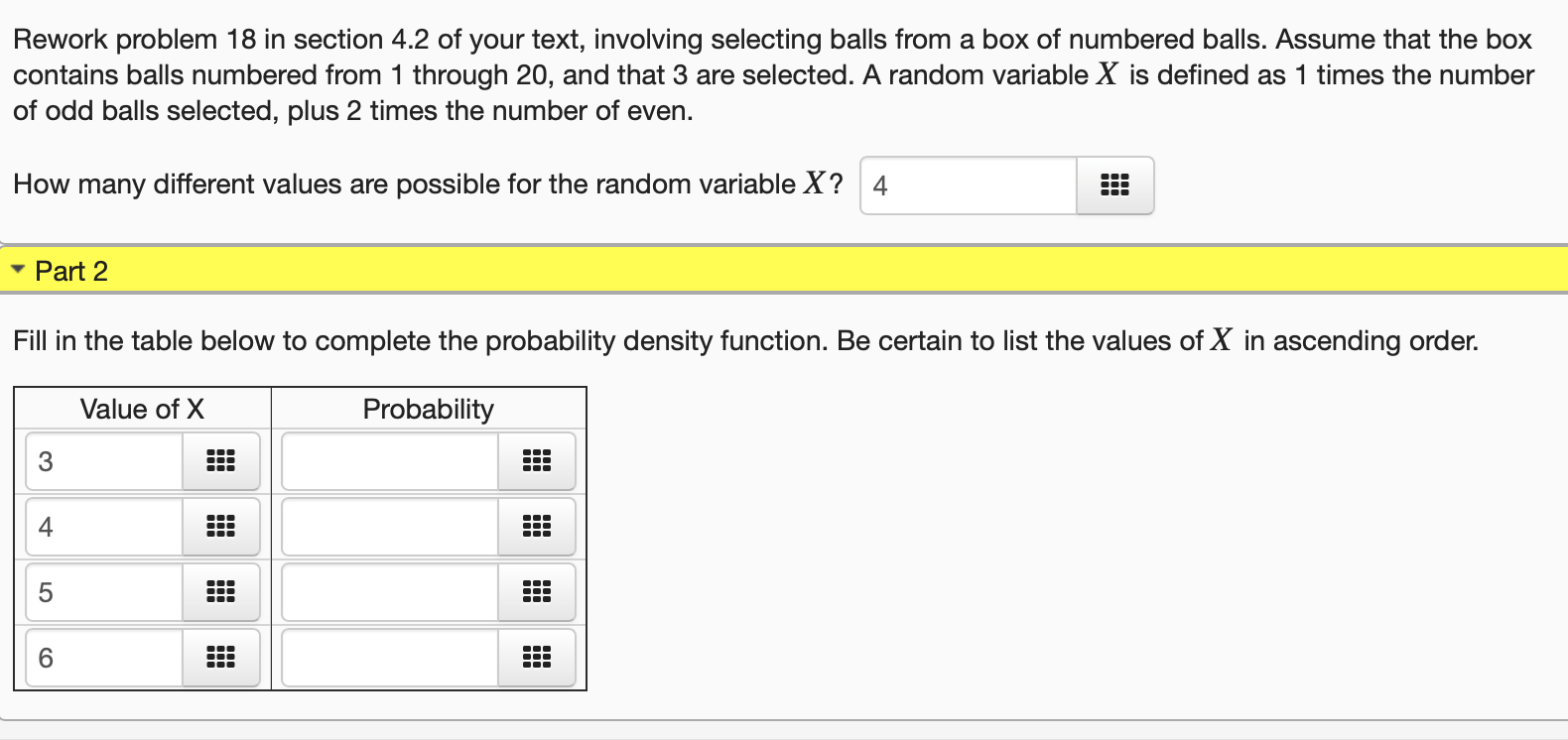Image resolution: width=1568 pixels, height=740 pixels.
Task: Click the Value of X field showing 6
Action: coord(99,657)
